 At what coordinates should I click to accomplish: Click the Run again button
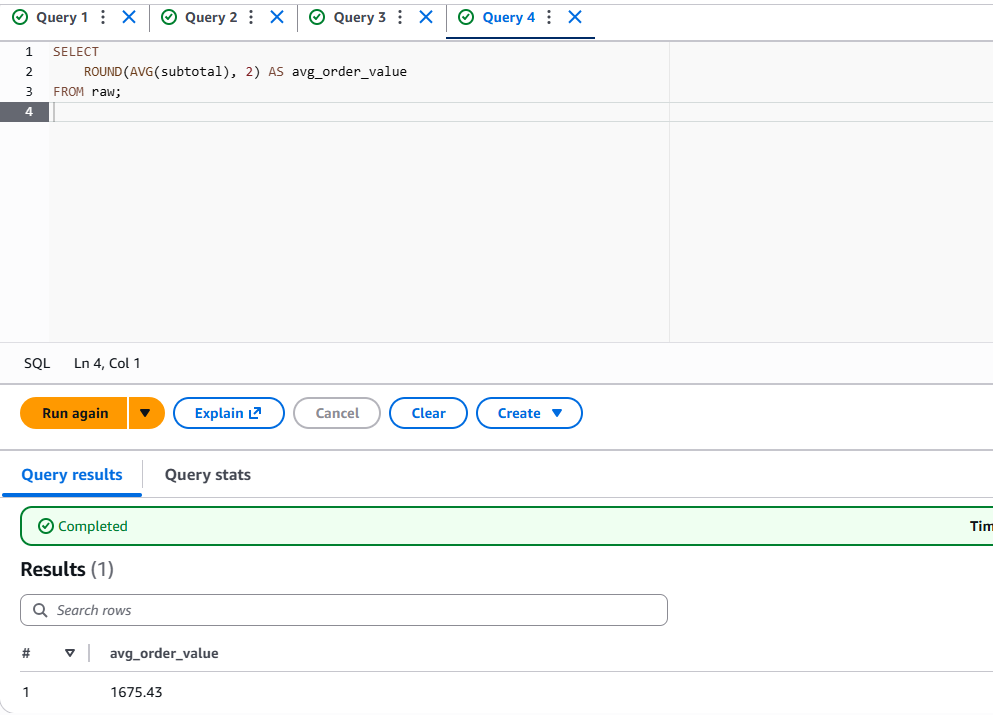point(75,413)
